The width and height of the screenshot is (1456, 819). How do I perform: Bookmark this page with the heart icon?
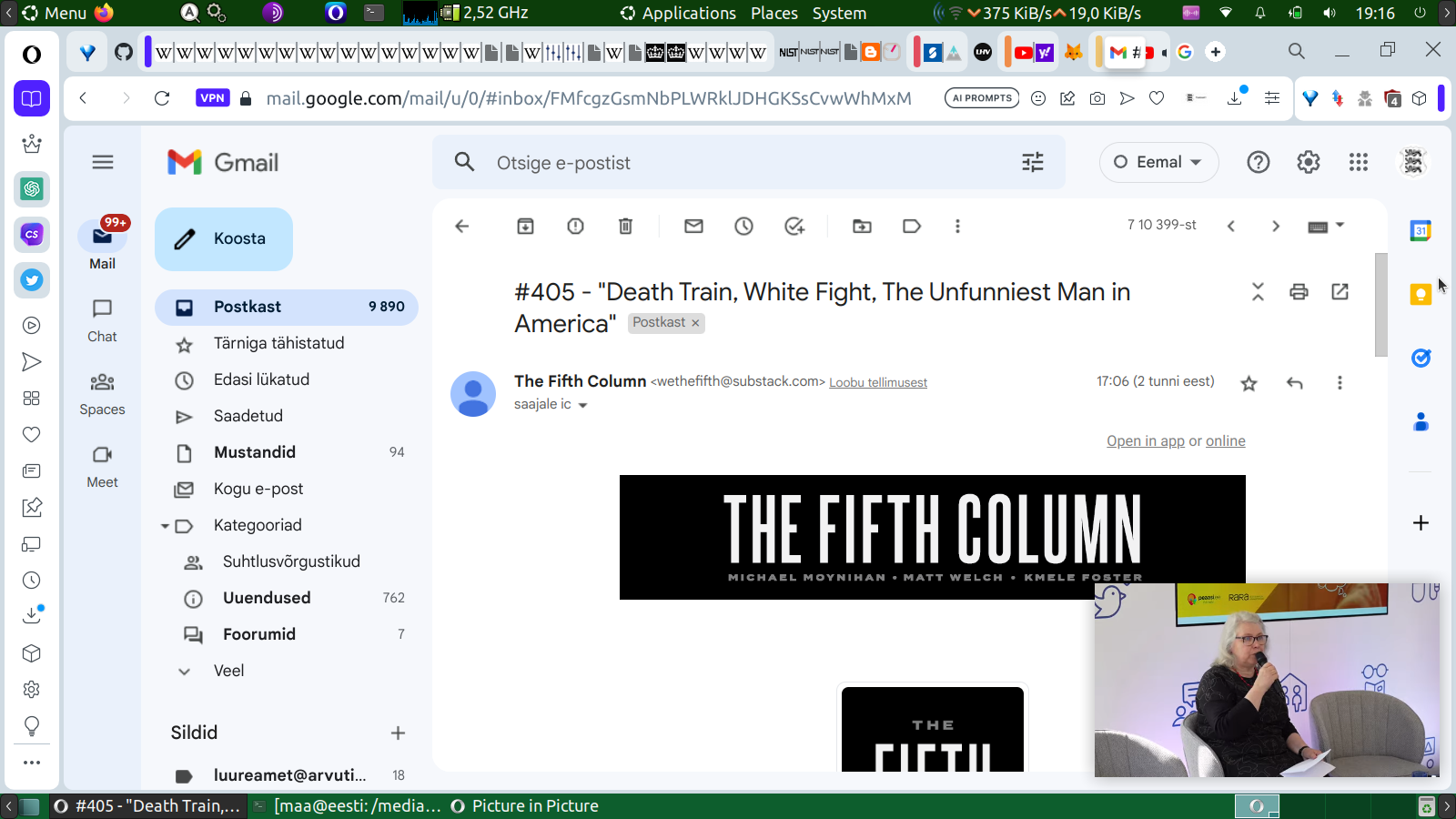point(1157,98)
